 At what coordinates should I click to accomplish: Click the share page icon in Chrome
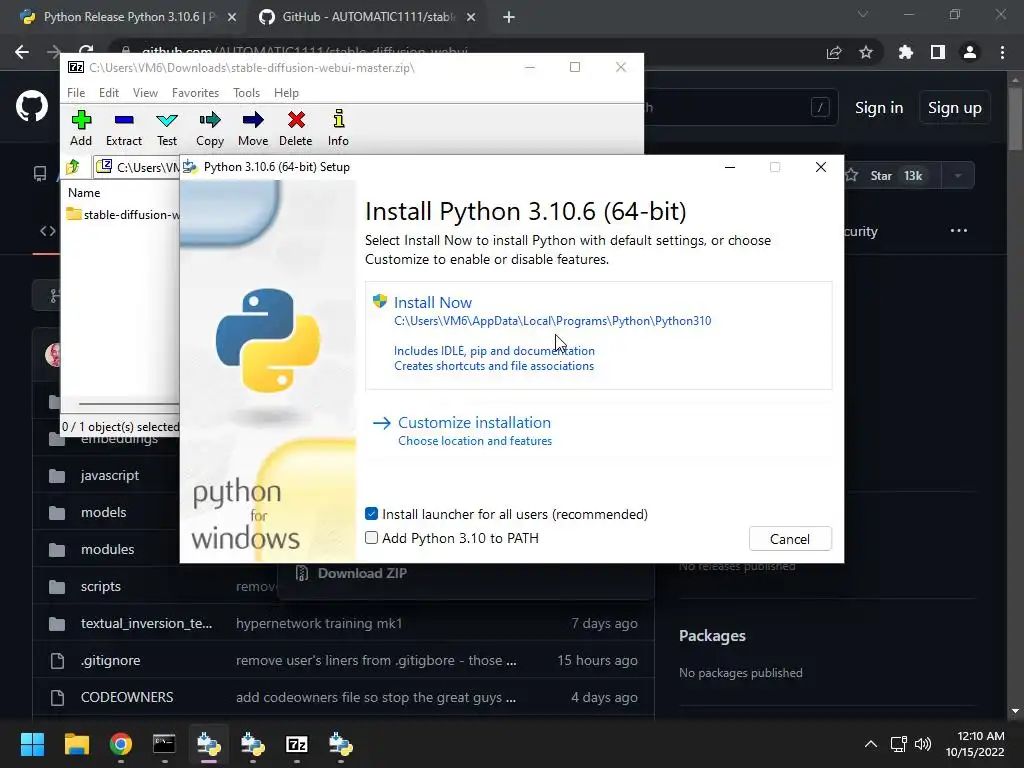click(x=834, y=52)
